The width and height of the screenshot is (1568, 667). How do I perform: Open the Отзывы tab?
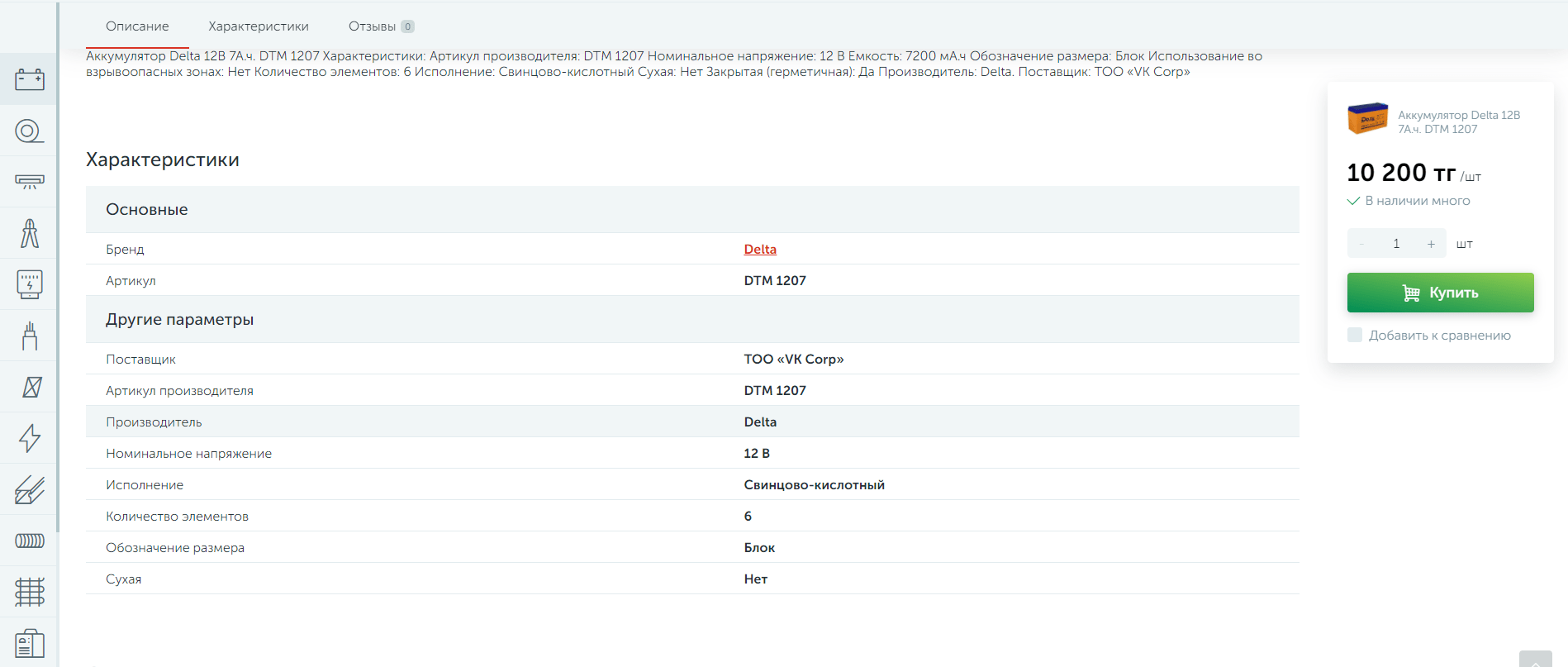pos(381,26)
